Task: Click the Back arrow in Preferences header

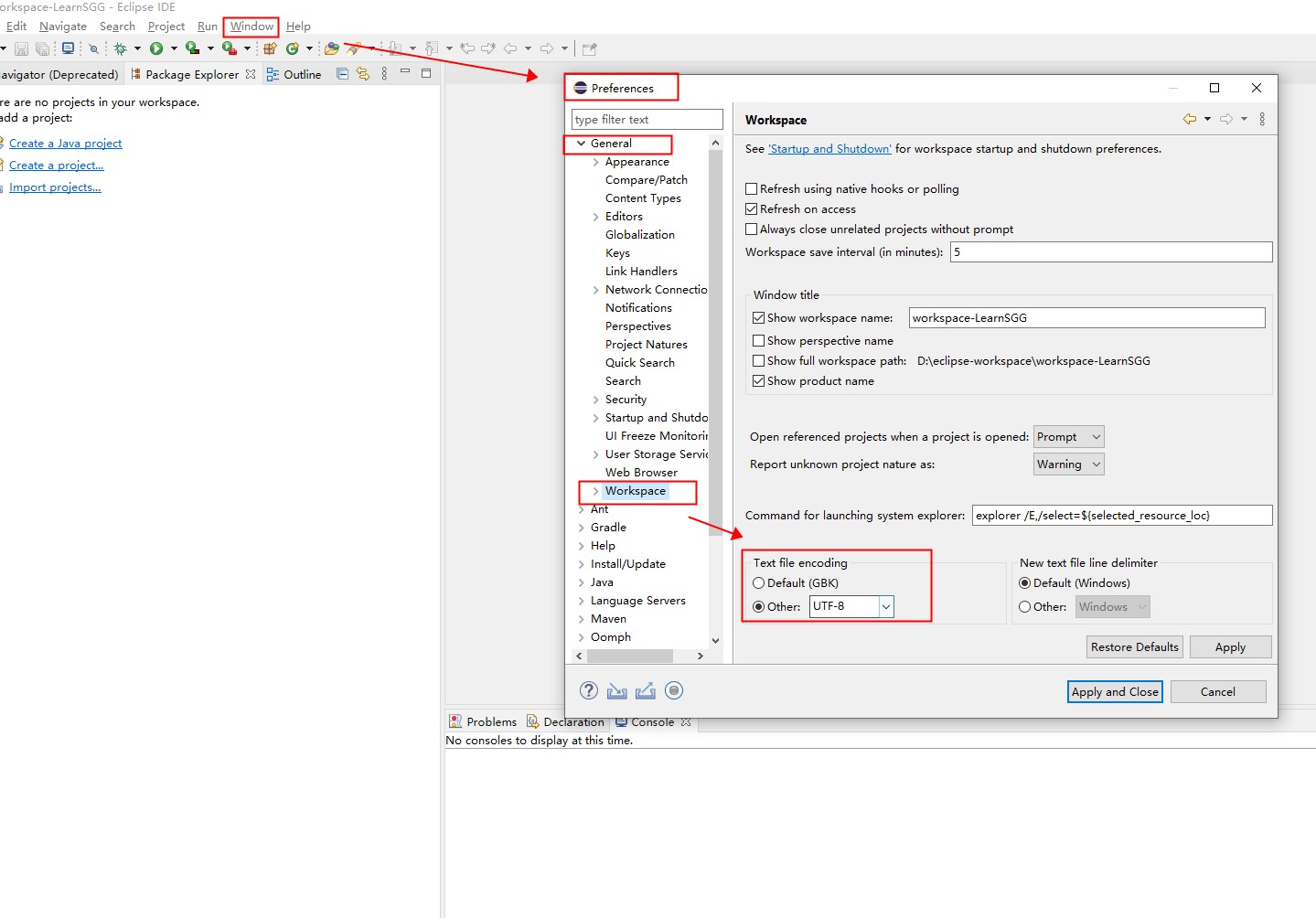Action: [x=1190, y=119]
